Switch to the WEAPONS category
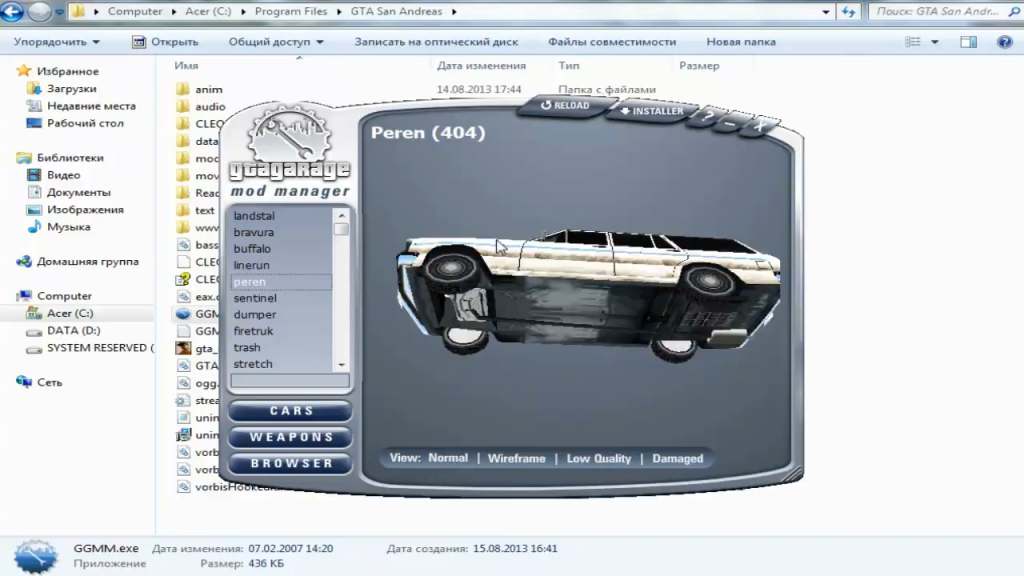The image size is (1024, 576). [291, 437]
